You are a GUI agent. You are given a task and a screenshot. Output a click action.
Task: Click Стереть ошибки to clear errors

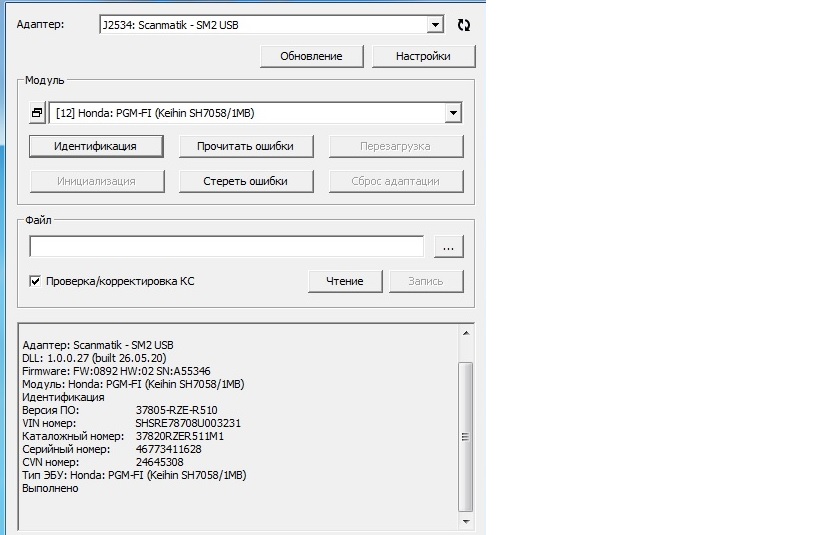click(x=245, y=181)
